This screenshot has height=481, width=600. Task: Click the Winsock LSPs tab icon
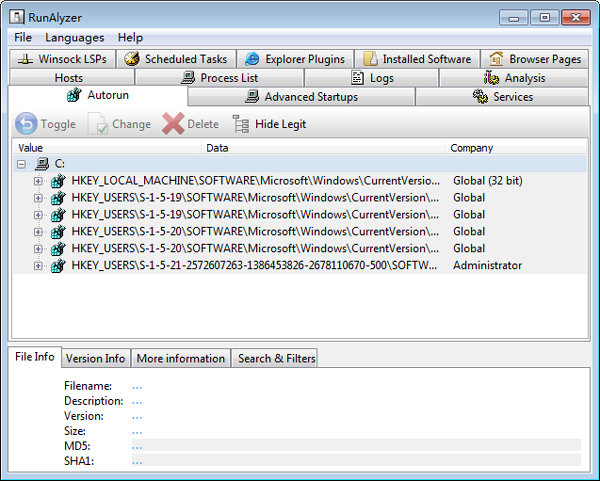click(x=25, y=59)
